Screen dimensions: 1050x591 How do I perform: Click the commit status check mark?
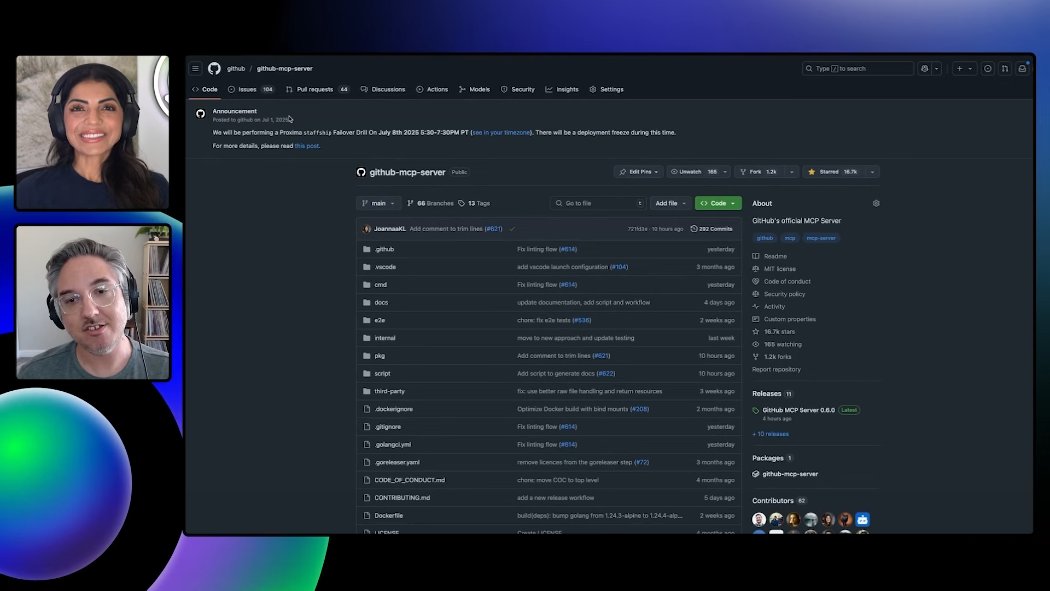pos(512,229)
